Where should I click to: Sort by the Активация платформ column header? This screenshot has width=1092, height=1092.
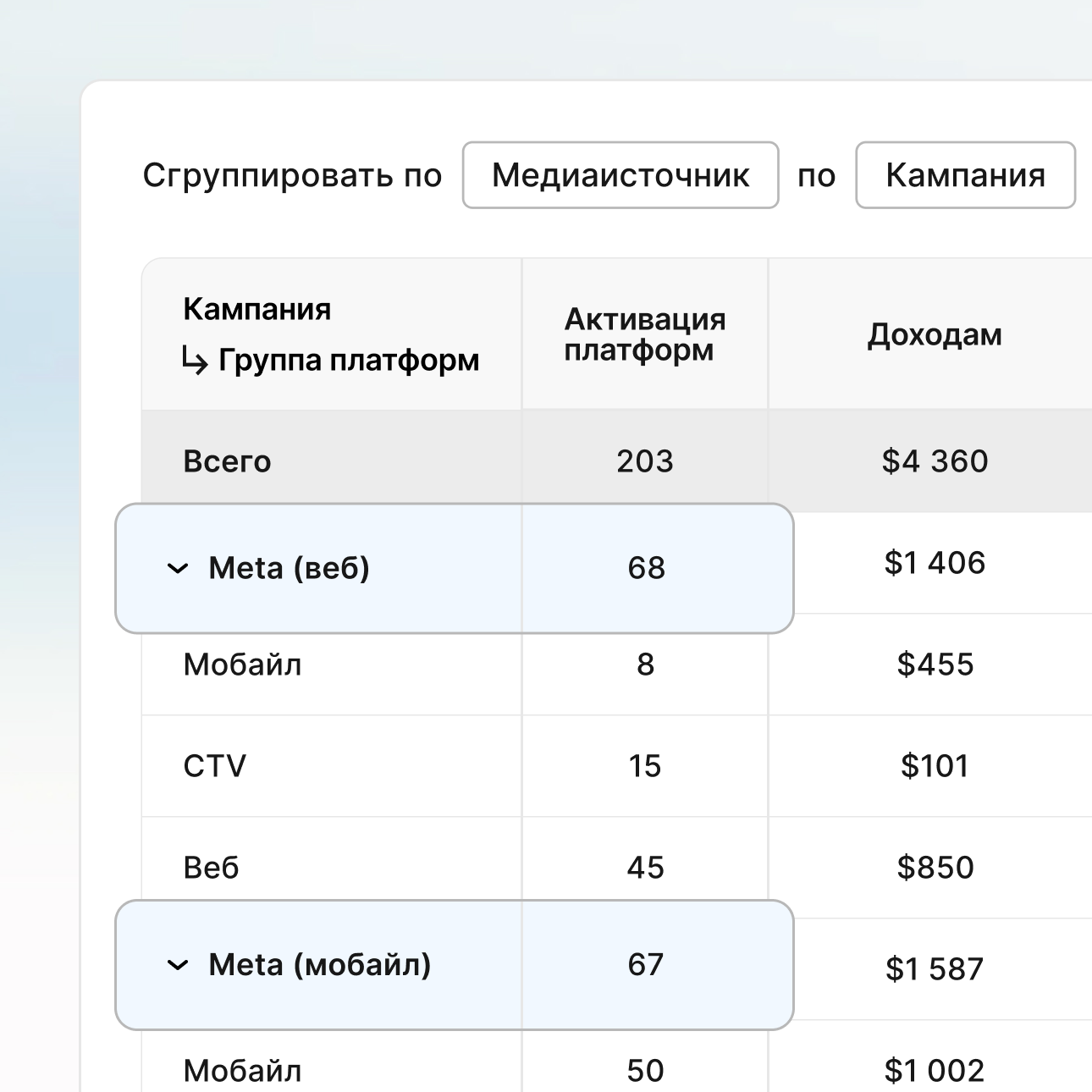click(x=644, y=334)
